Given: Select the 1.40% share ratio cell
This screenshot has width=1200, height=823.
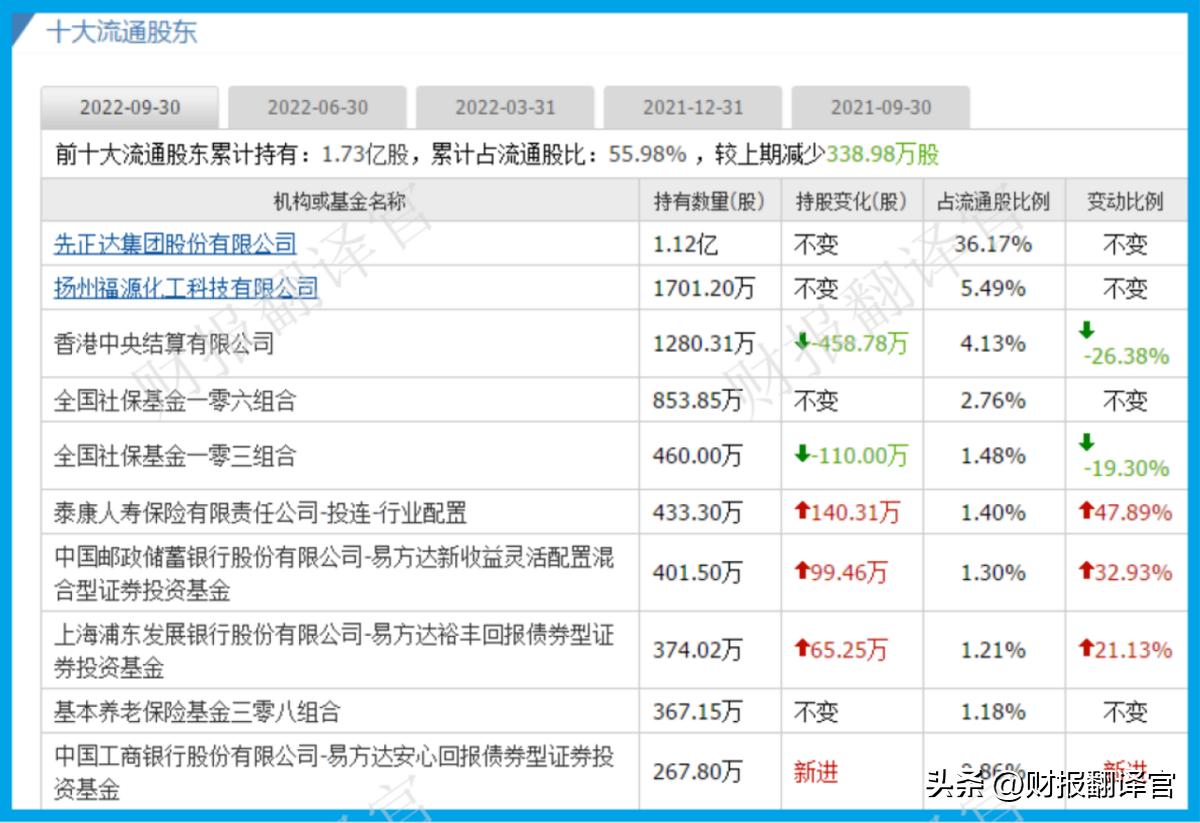Looking at the screenshot, I should pyautogui.click(x=994, y=514).
